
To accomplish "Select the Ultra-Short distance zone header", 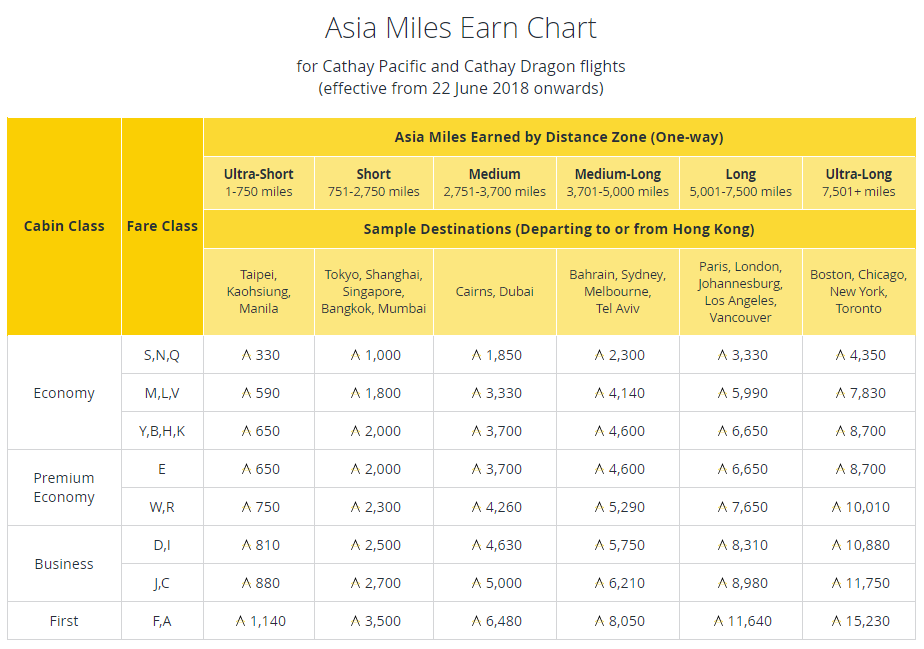I will [259, 183].
